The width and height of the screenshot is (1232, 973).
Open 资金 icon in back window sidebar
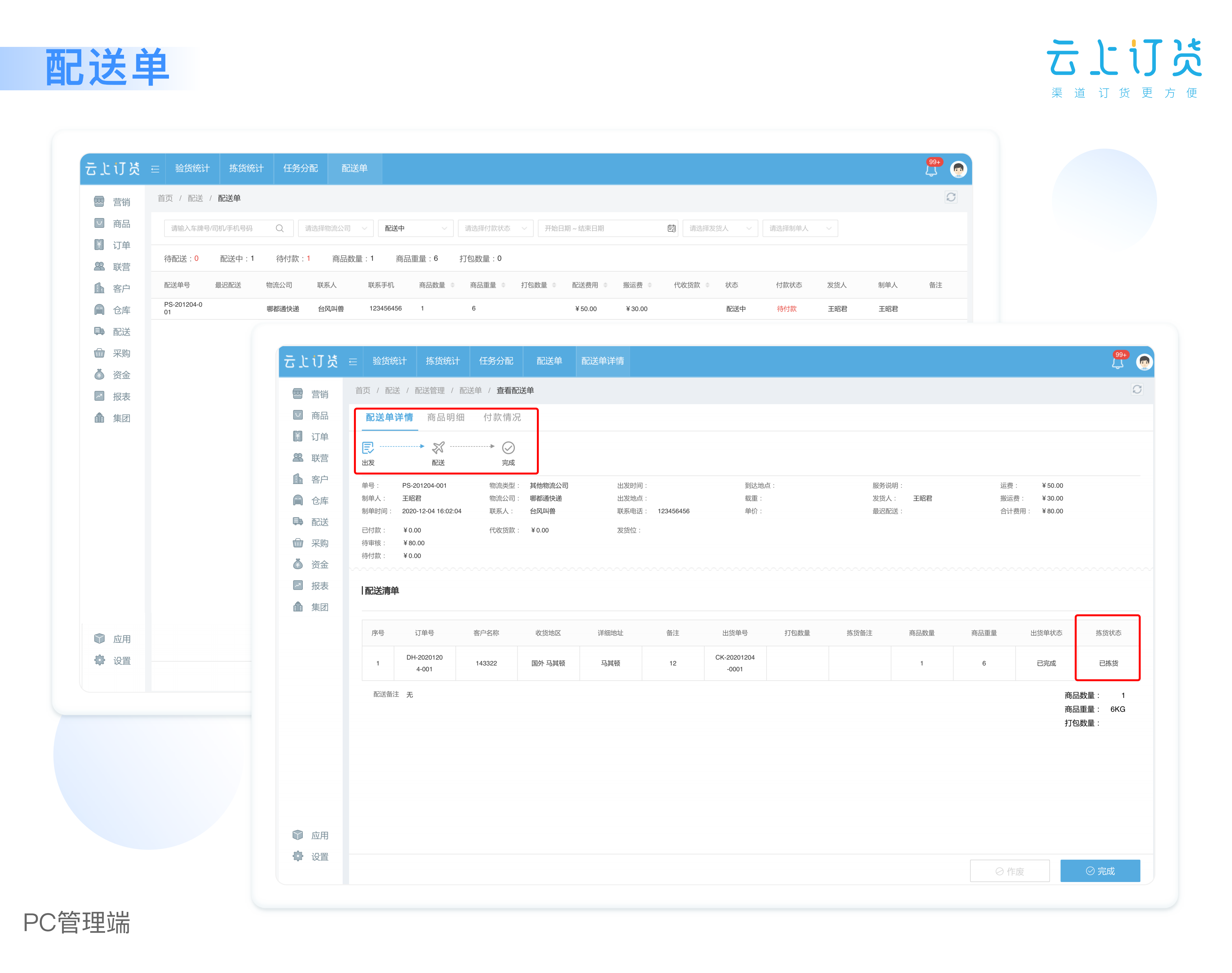[x=99, y=375]
